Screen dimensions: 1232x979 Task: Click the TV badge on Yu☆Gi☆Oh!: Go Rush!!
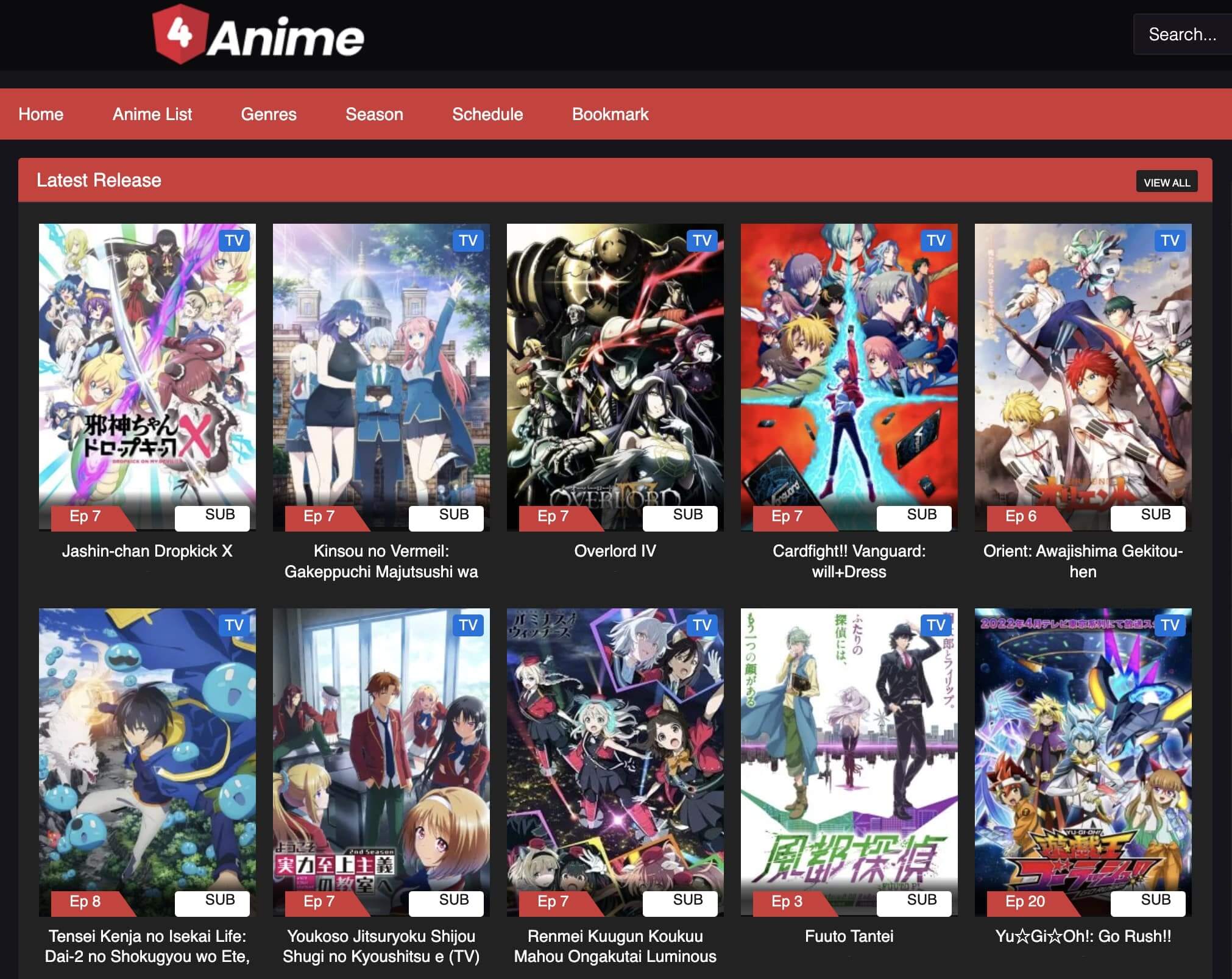click(1170, 625)
